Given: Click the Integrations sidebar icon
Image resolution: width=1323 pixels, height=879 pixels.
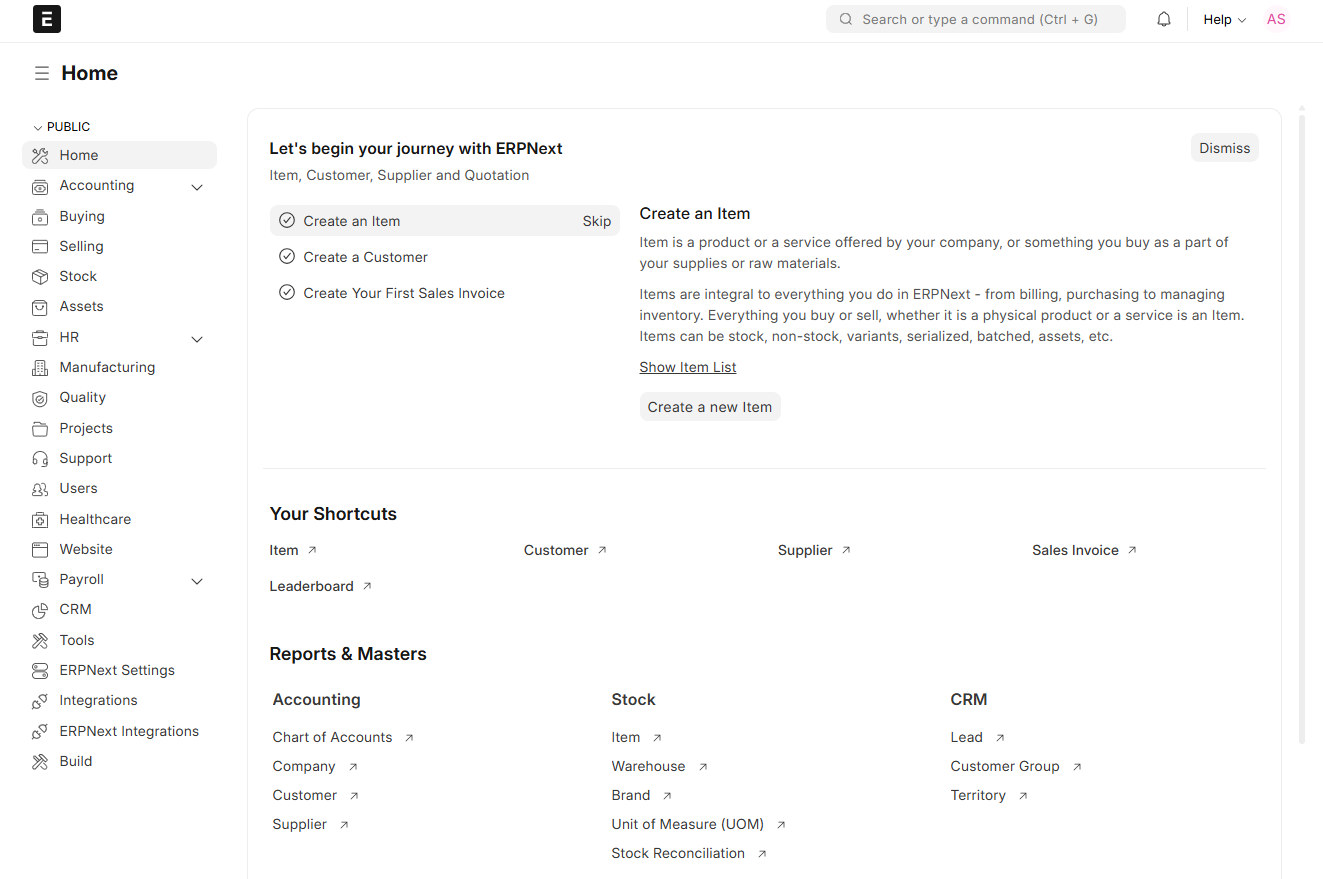Looking at the screenshot, I should 40,701.
